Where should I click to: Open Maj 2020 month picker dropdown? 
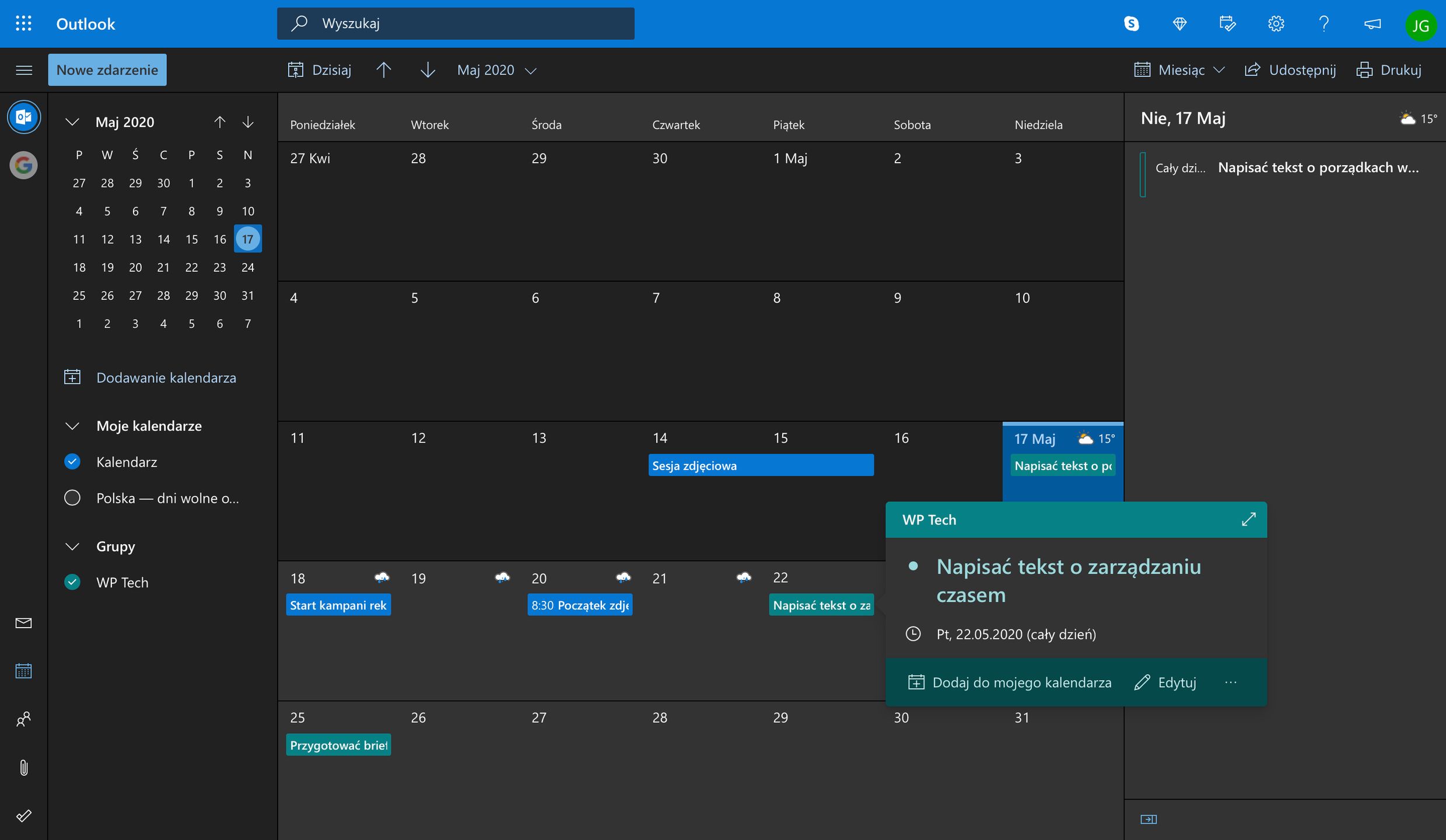[496, 70]
